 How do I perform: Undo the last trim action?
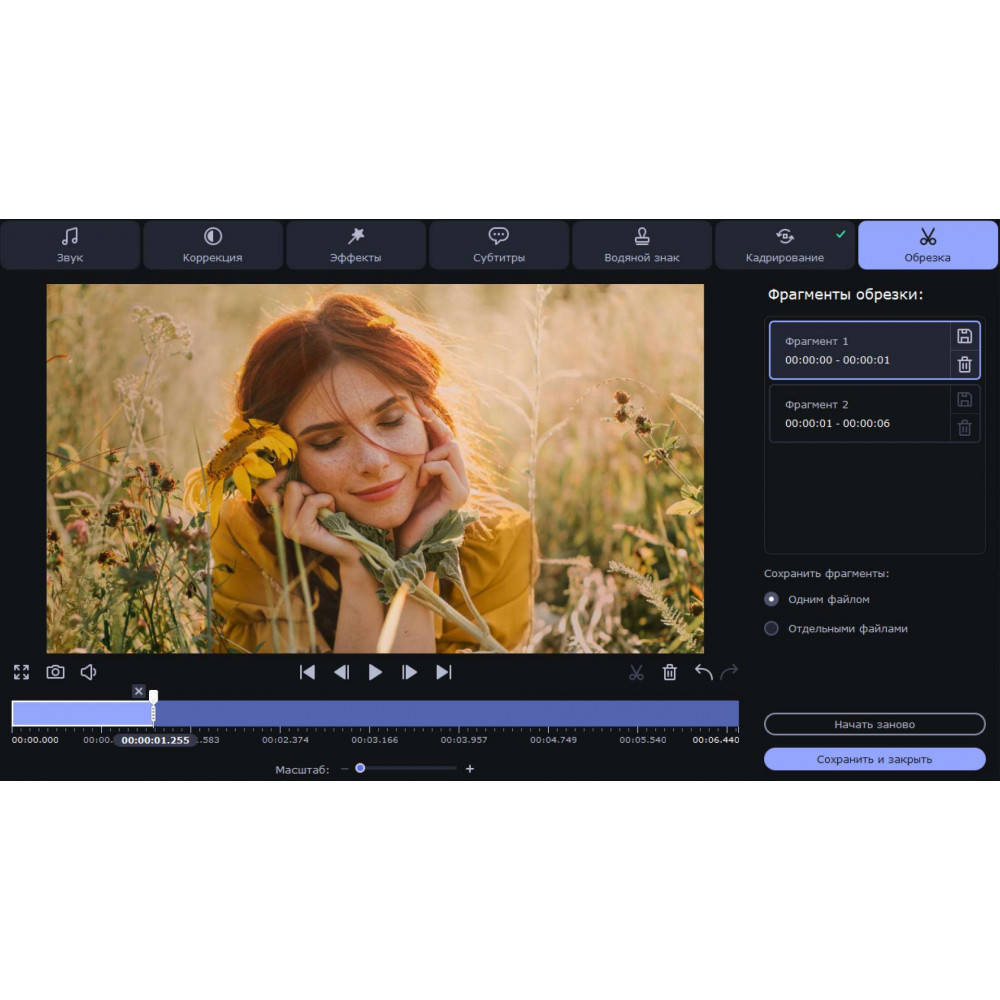pyautogui.click(x=703, y=673)
